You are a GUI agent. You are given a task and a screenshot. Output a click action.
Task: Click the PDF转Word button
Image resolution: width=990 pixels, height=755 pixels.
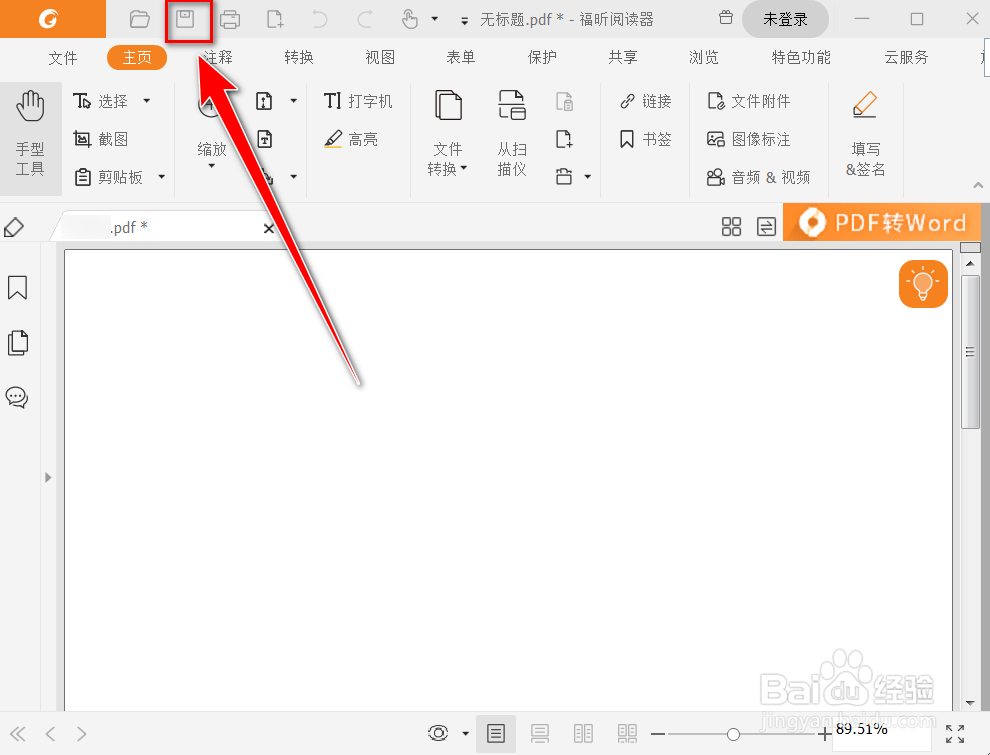(881, 223)
